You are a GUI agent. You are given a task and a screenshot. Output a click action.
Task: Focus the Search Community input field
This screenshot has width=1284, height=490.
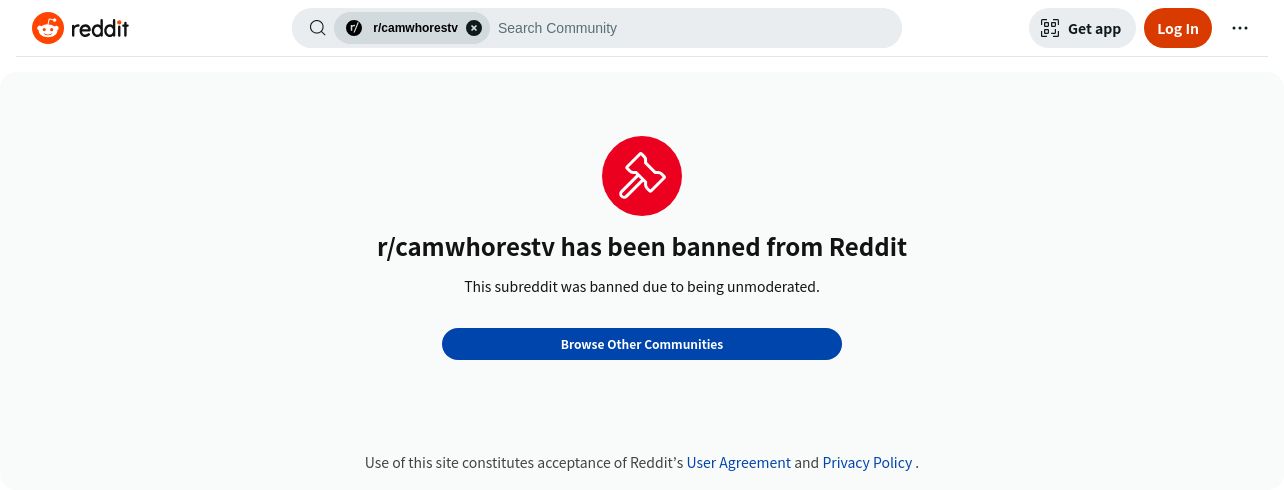(x=695, y=28)
